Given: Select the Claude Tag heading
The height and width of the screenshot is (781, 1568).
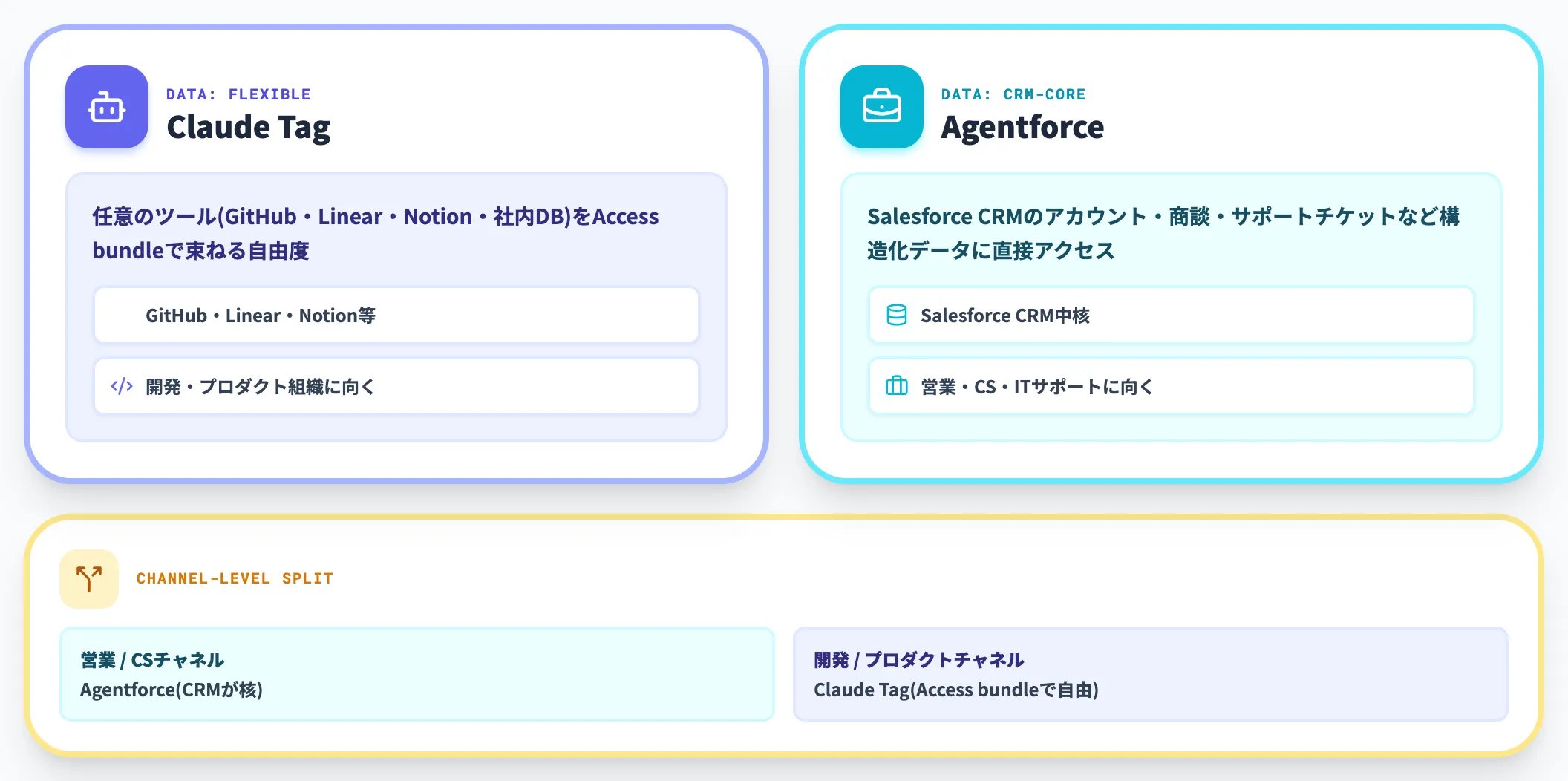Looking at the screenshot, I should (249, 127).
